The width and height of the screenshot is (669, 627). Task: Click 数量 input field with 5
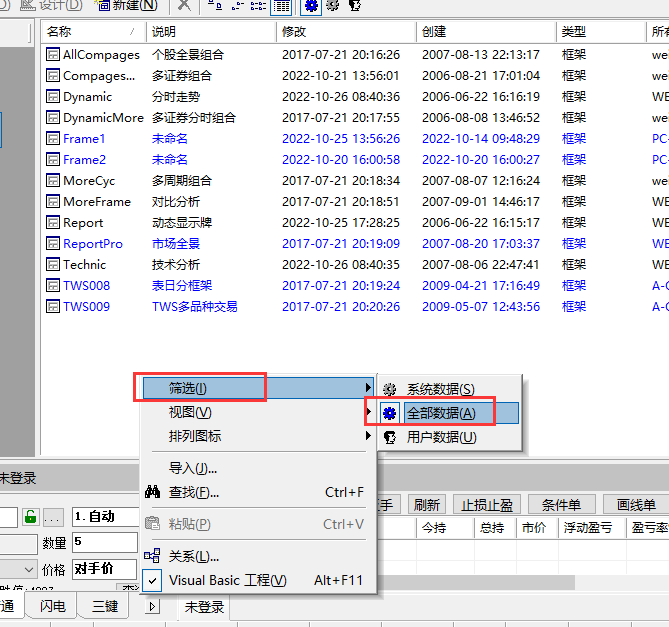105,542
